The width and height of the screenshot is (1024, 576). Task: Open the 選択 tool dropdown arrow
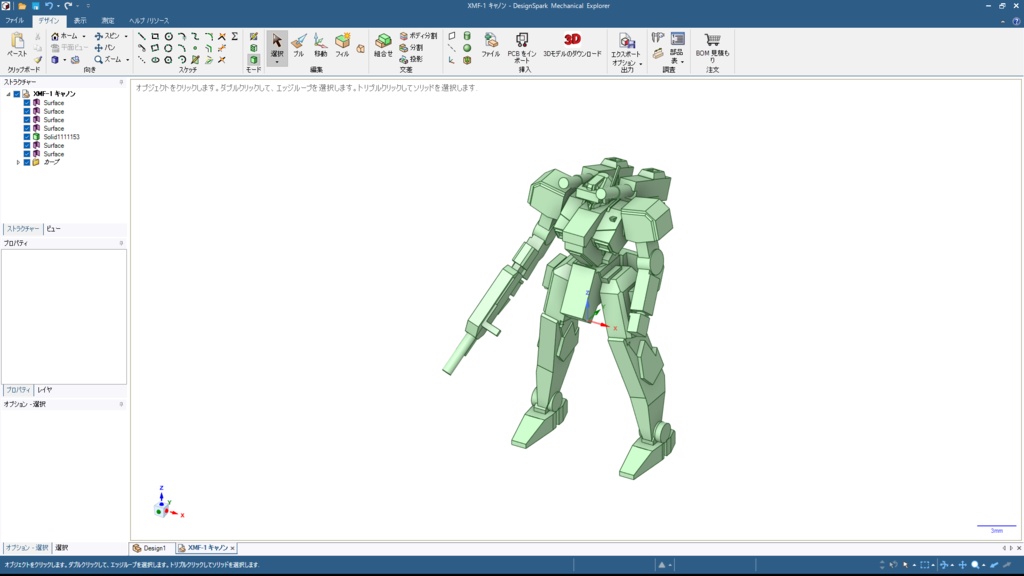pyautogui.click(x=277, y=63)
